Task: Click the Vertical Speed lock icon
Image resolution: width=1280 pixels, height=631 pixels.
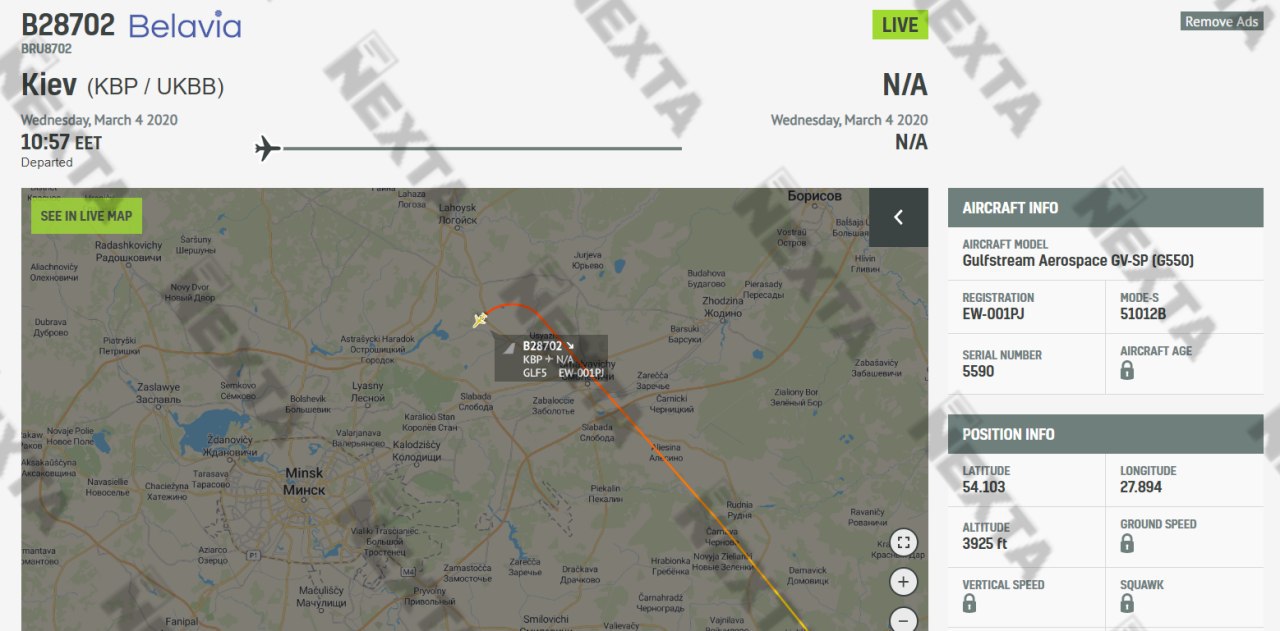Action: (969, 603)
